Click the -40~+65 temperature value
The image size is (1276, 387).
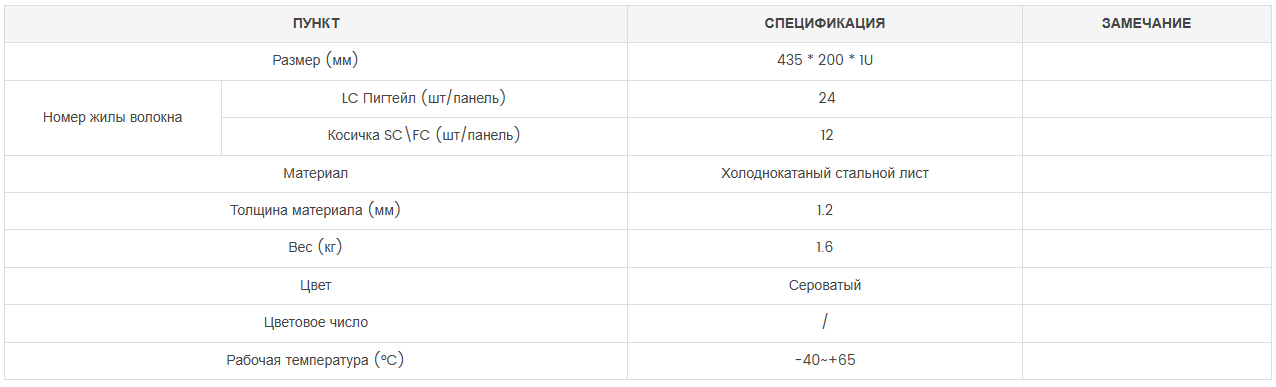click(x=825, y=360)
